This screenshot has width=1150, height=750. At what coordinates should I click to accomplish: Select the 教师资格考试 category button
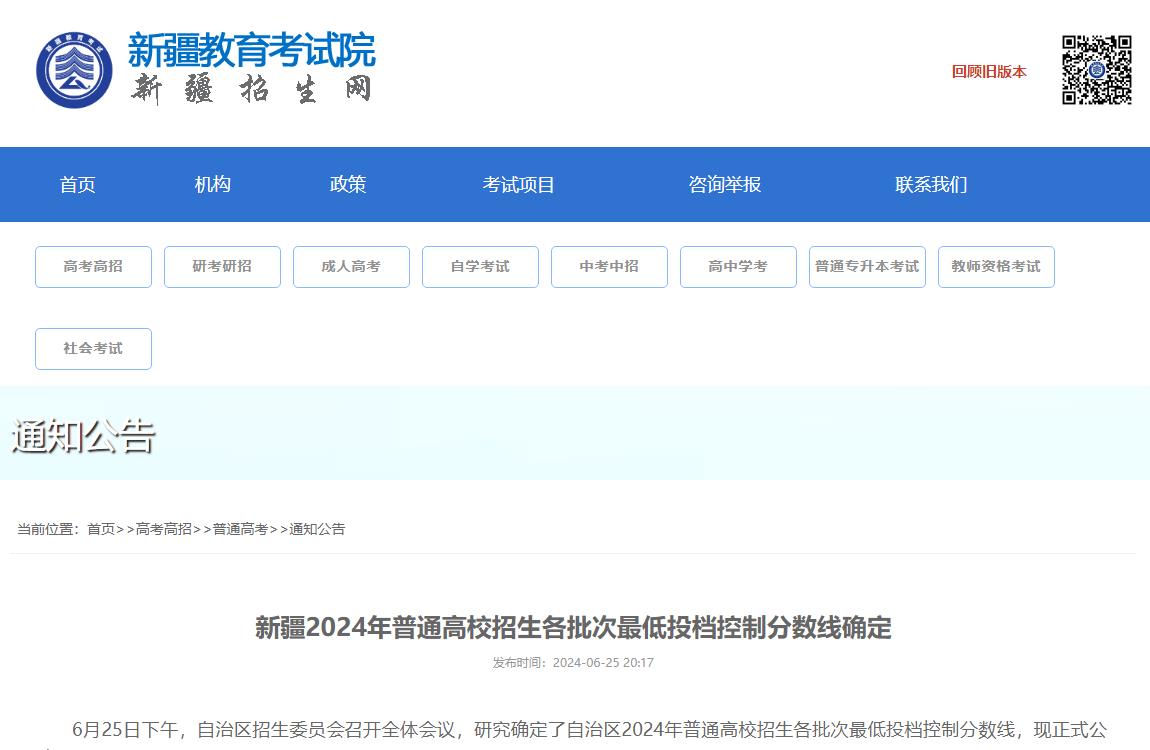coord(996,266)
